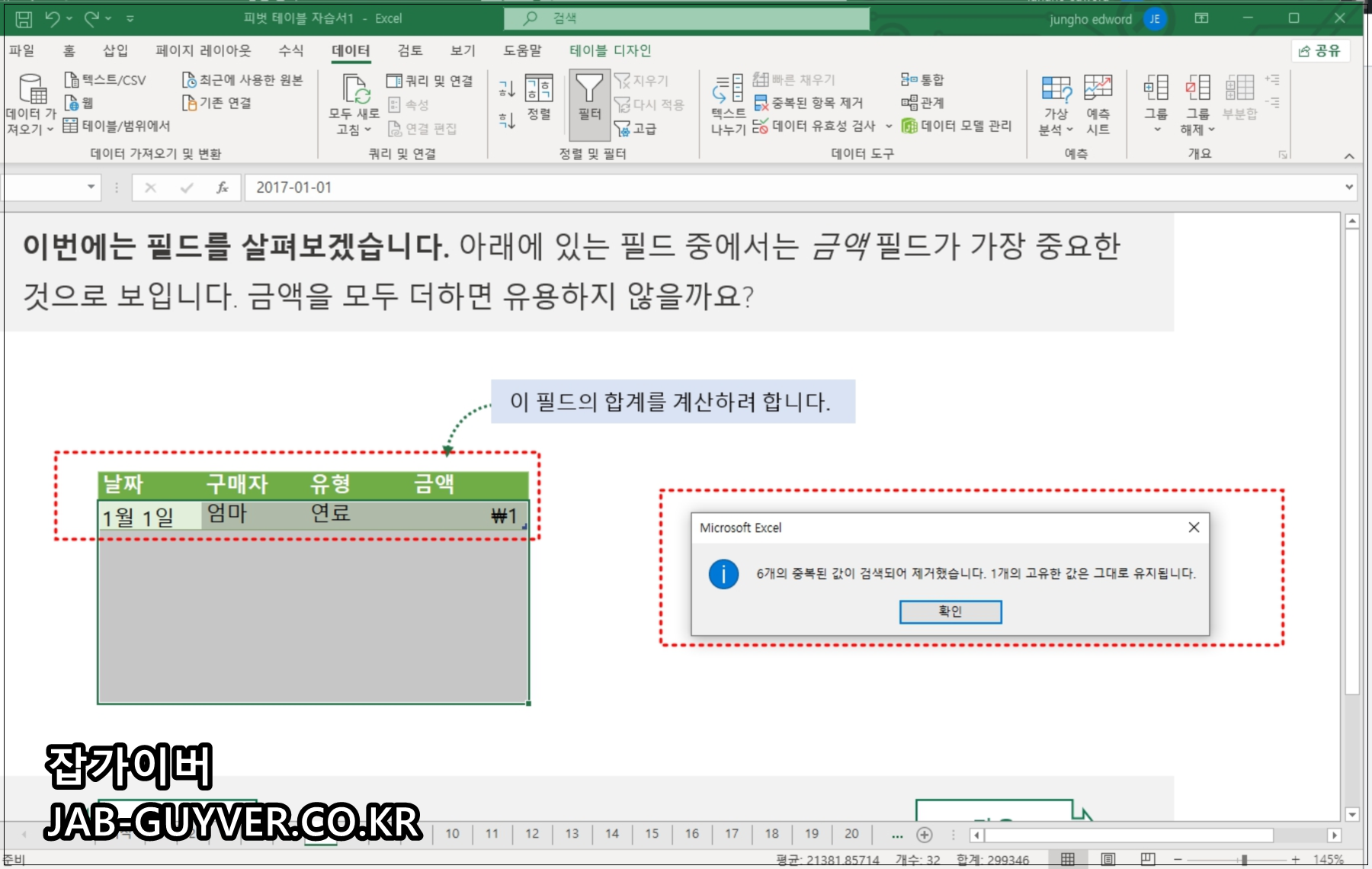Click the Undo arrow icon
Image resolution: width=1372 pixels, height=869 pixels.
point(52,18)
